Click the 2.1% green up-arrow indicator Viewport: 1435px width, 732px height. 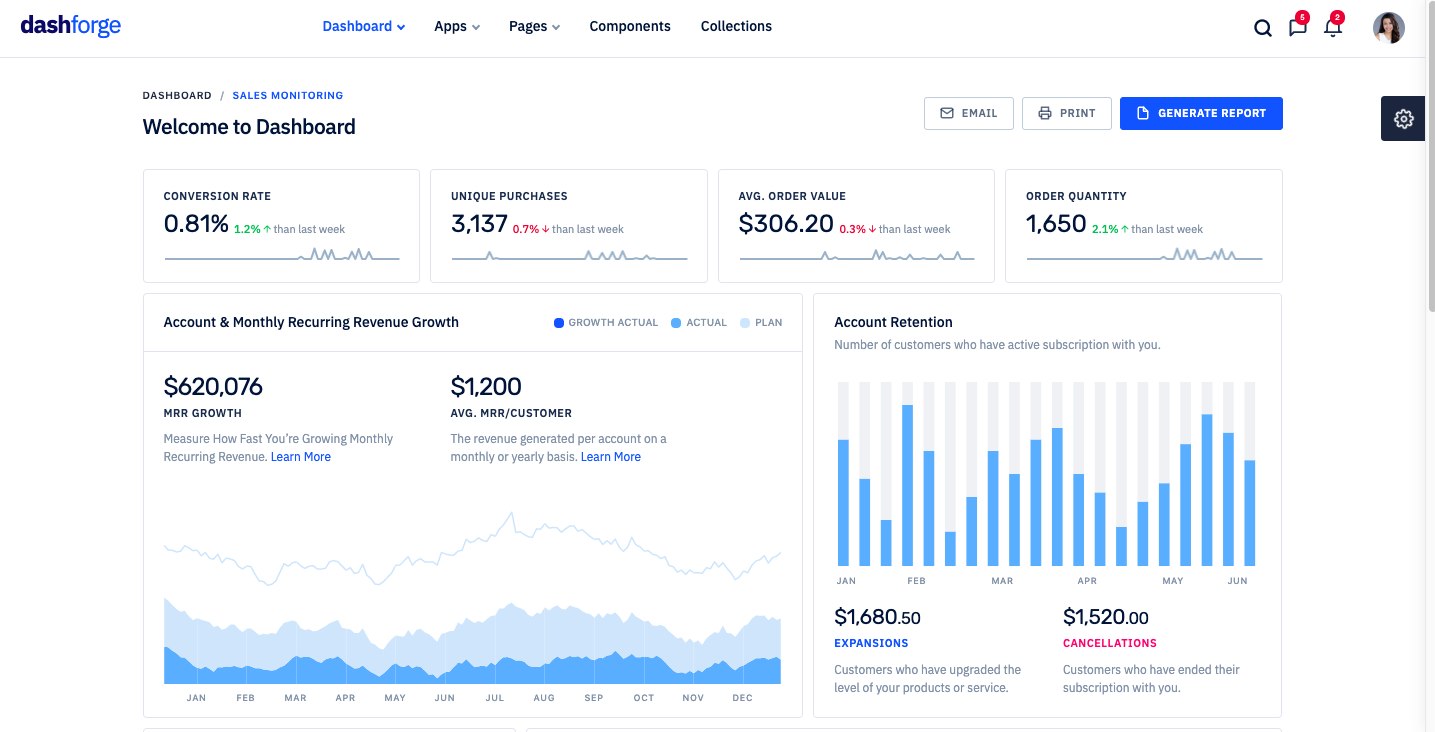click(x=1110, y=229)
